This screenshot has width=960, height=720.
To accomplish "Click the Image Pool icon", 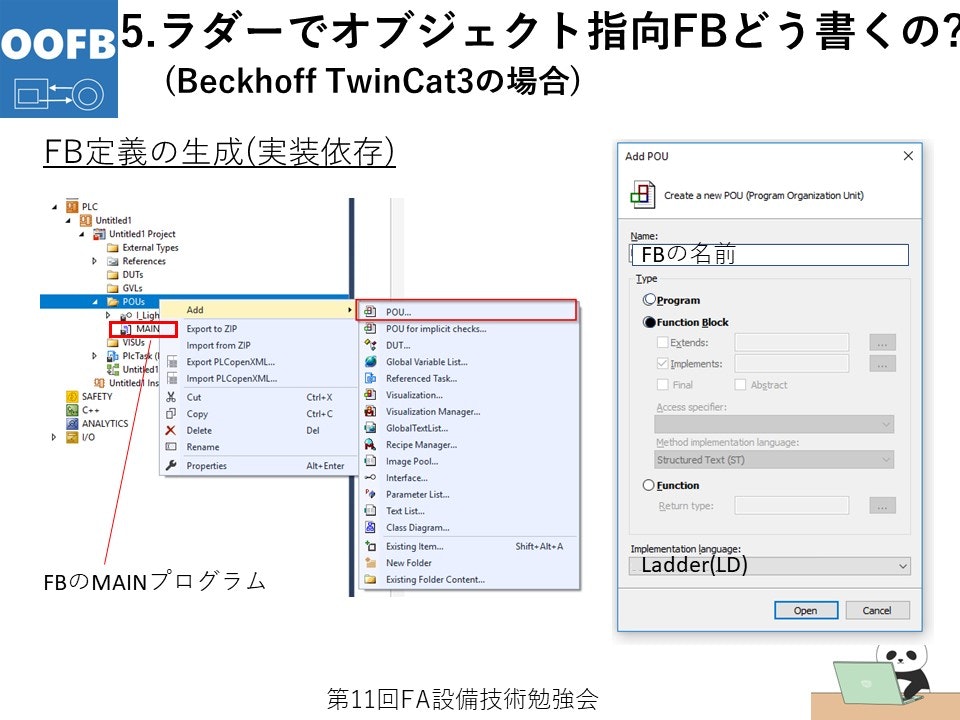I will click(370, 460).
